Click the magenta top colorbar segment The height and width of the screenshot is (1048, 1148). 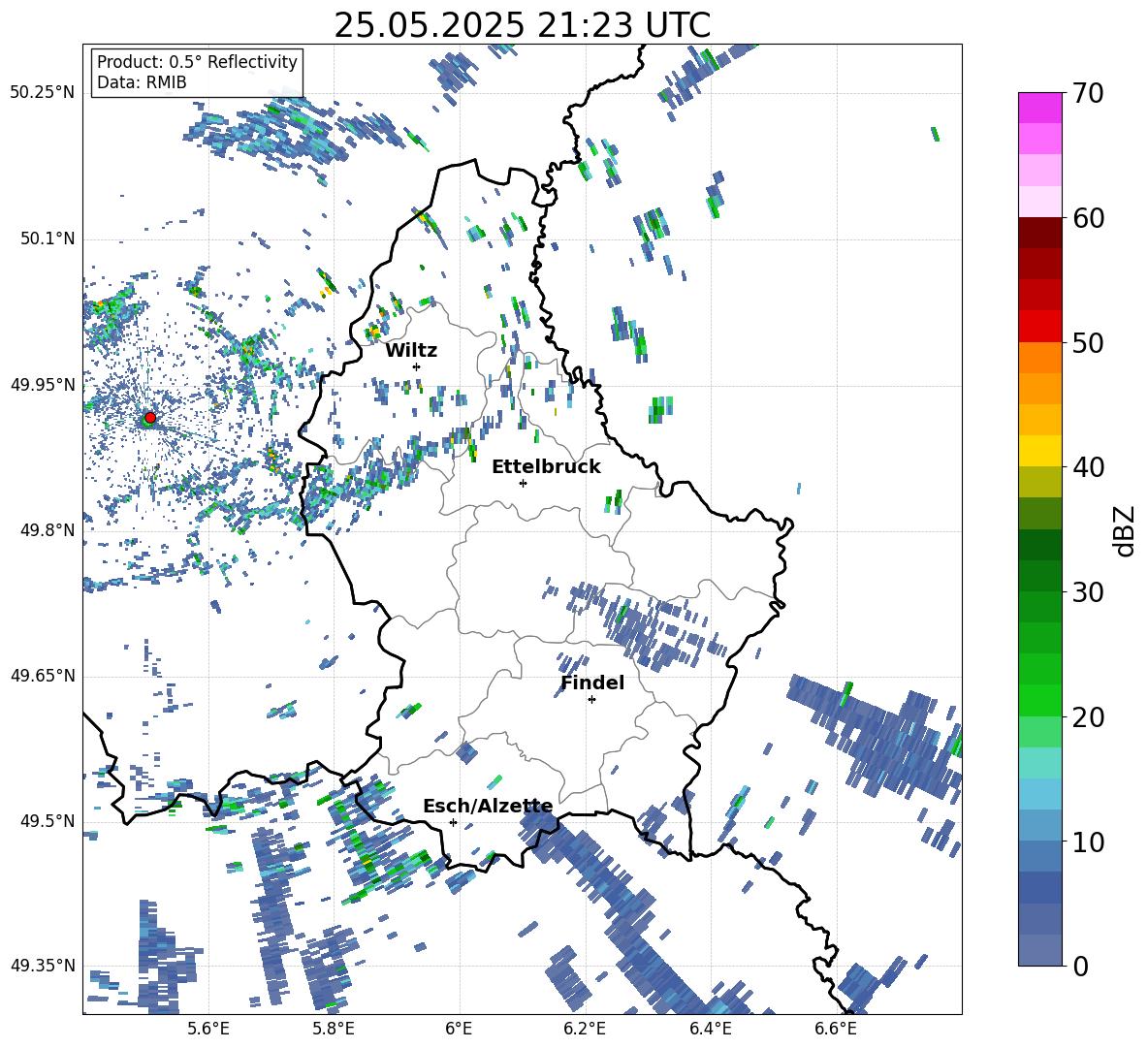[1039, 108]
